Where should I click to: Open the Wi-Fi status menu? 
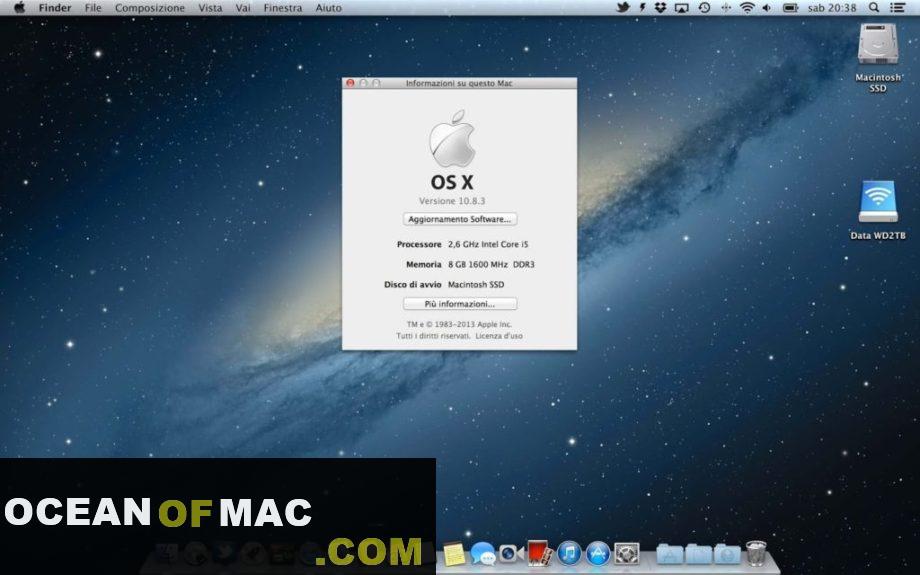[x=747, y=8]
